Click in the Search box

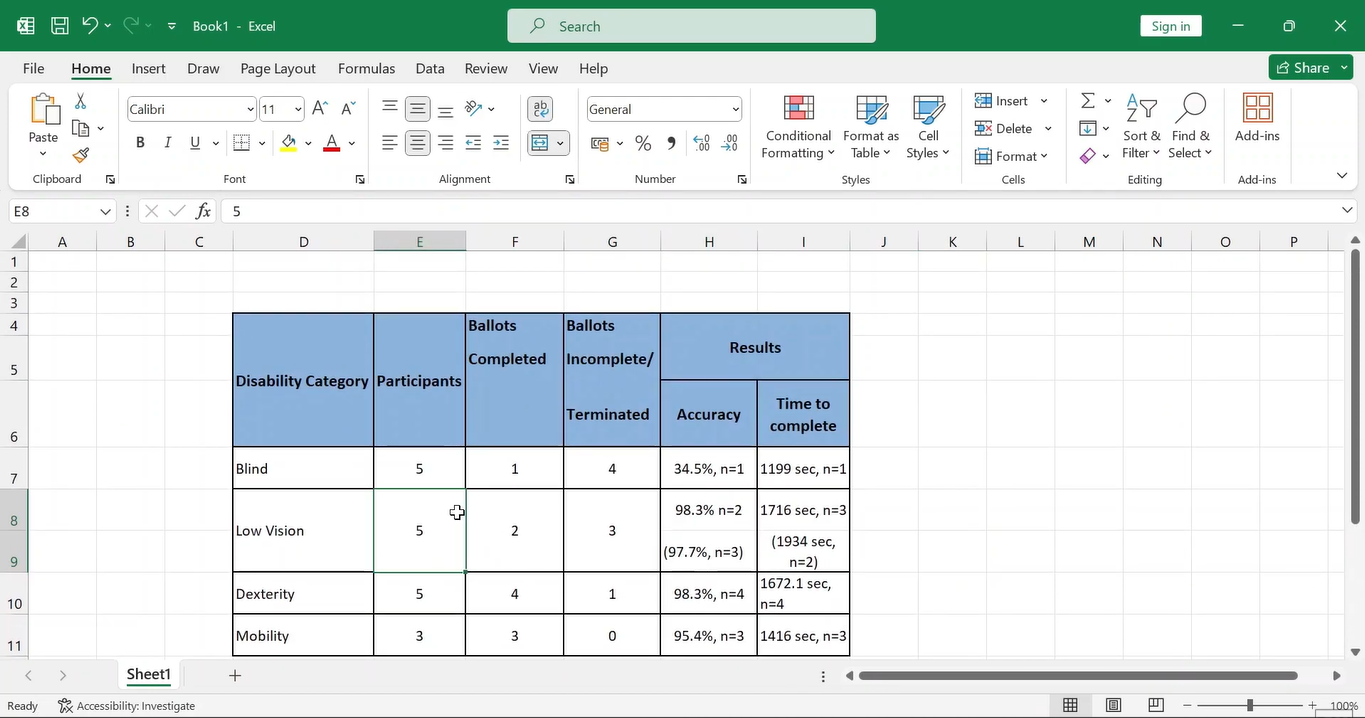pyautogui.click(x=691, y=26)
